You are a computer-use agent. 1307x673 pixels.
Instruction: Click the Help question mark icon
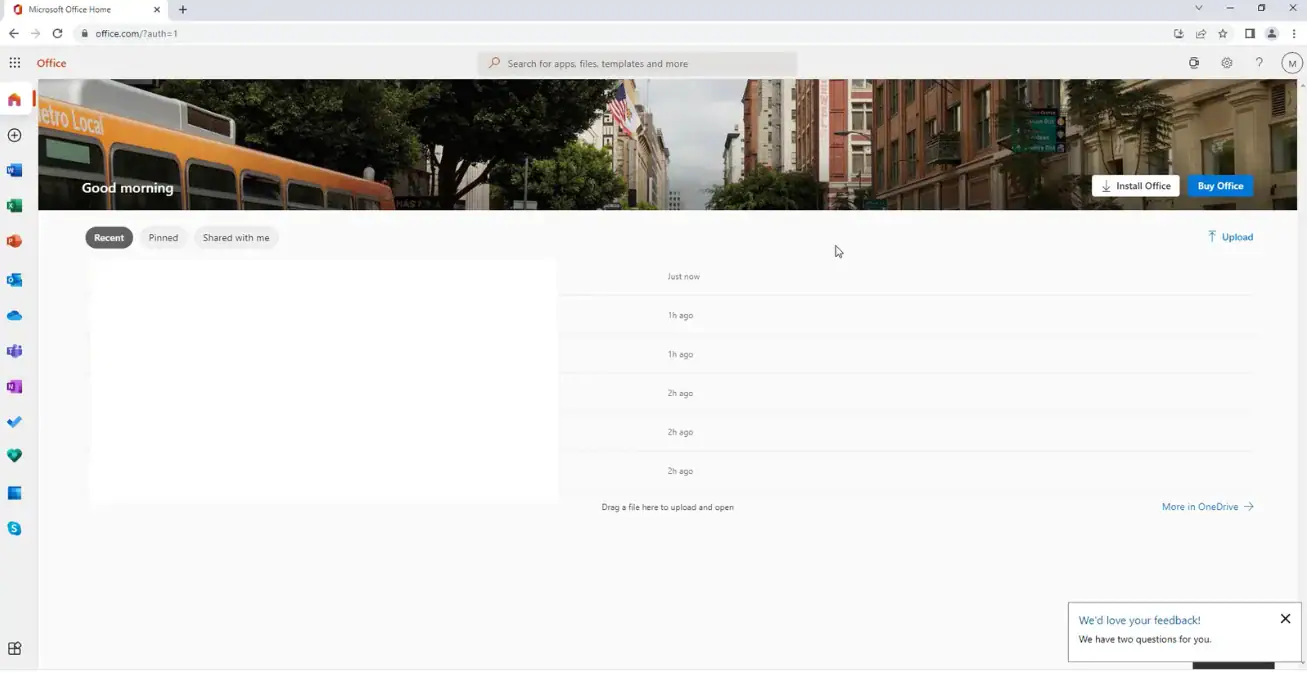click(1259, 63)
